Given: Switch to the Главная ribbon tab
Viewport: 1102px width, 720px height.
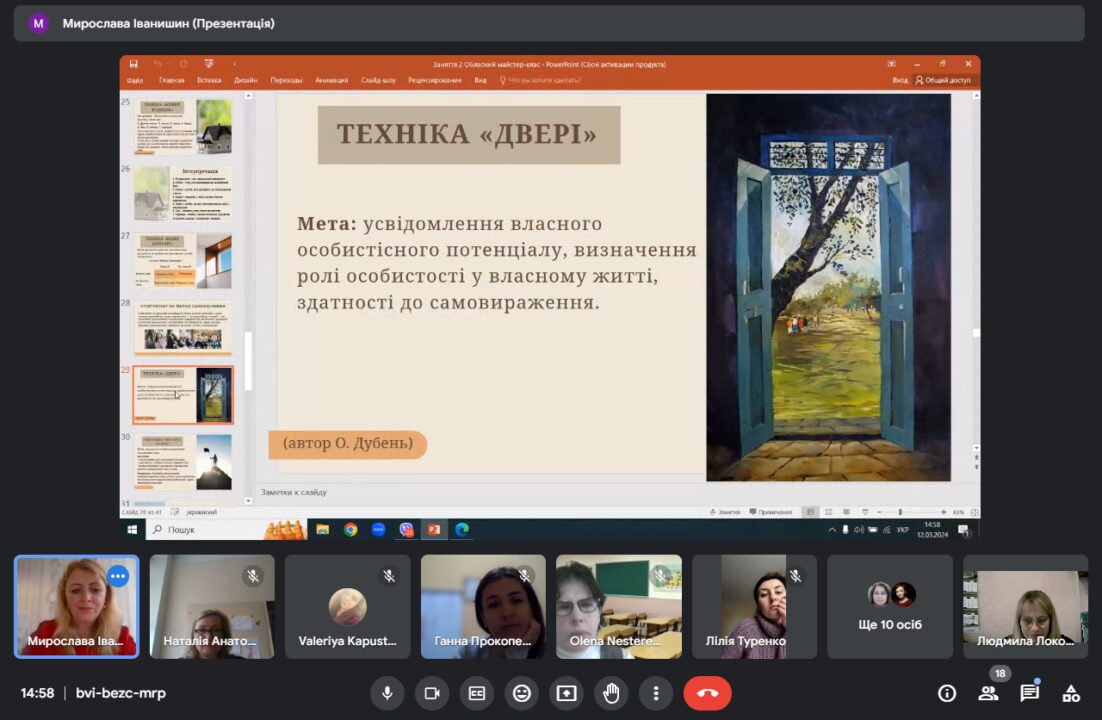Looking at the screenshot, I should (x=171, y=80).
